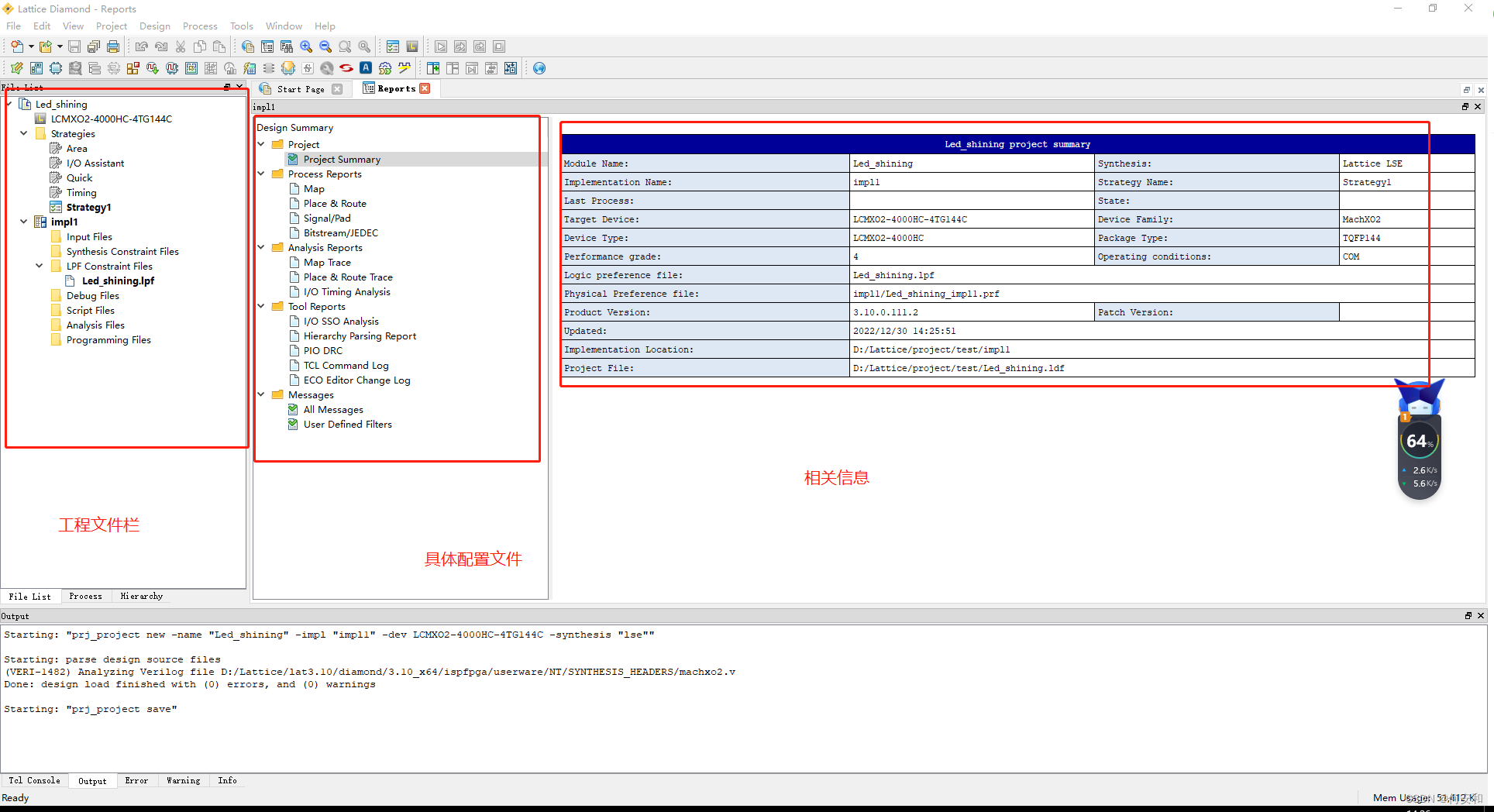Viewport: 1494px width, 812px height.
Task: Click the web globe icon in toolbar
Action: pyautogui.click(x=539, y=68)
